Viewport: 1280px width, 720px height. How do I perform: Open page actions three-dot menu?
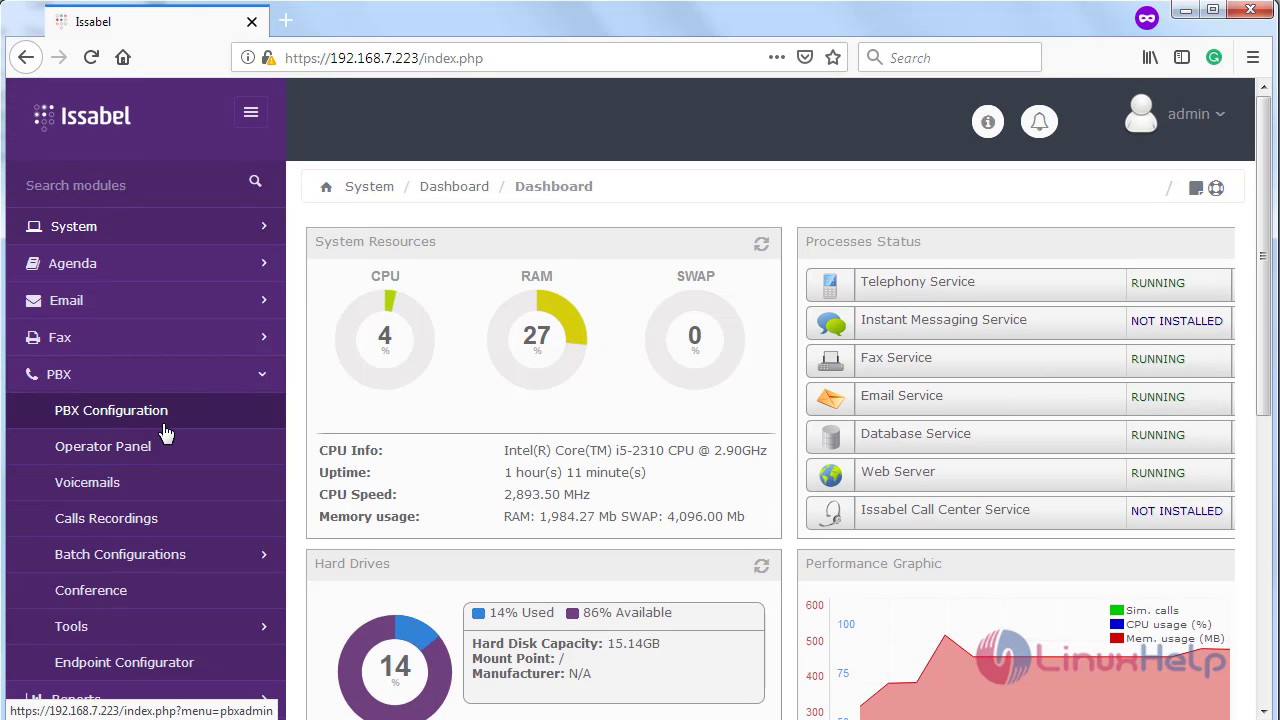tap(776, 57)
